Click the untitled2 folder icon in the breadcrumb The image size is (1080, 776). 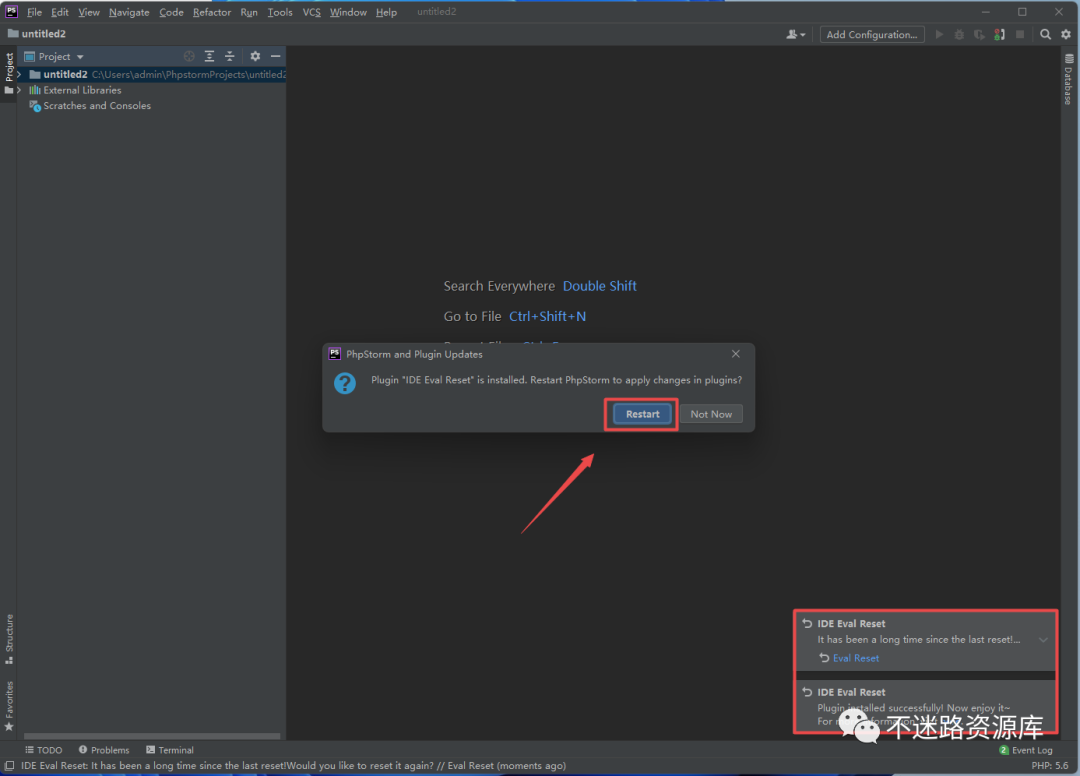pos(13,33)
